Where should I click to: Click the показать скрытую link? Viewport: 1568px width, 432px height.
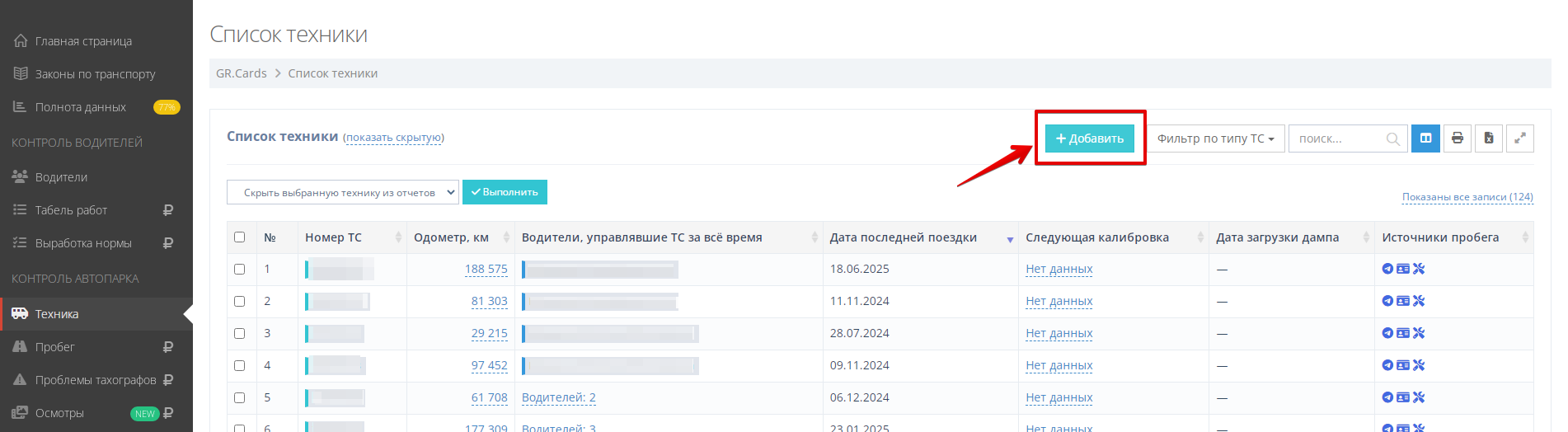click(394, 138)
